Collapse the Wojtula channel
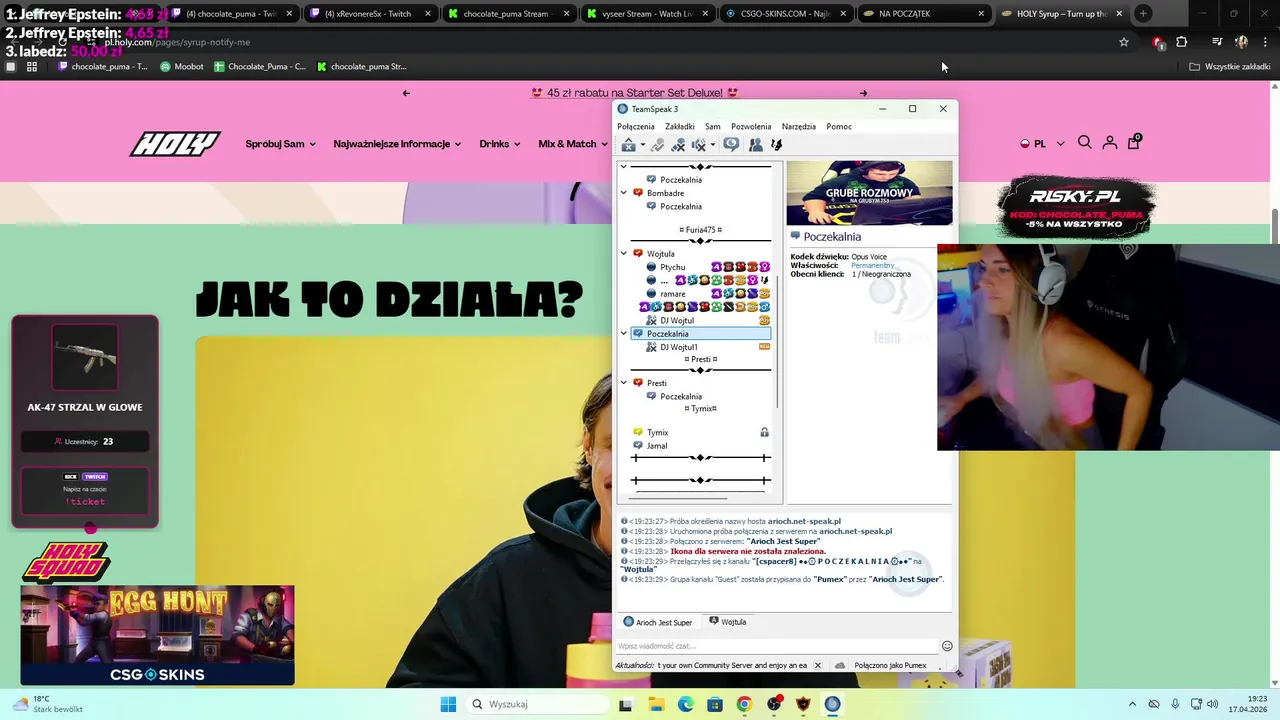The height and width of the screenshot is (720, 1280). [x=624, y=254]
